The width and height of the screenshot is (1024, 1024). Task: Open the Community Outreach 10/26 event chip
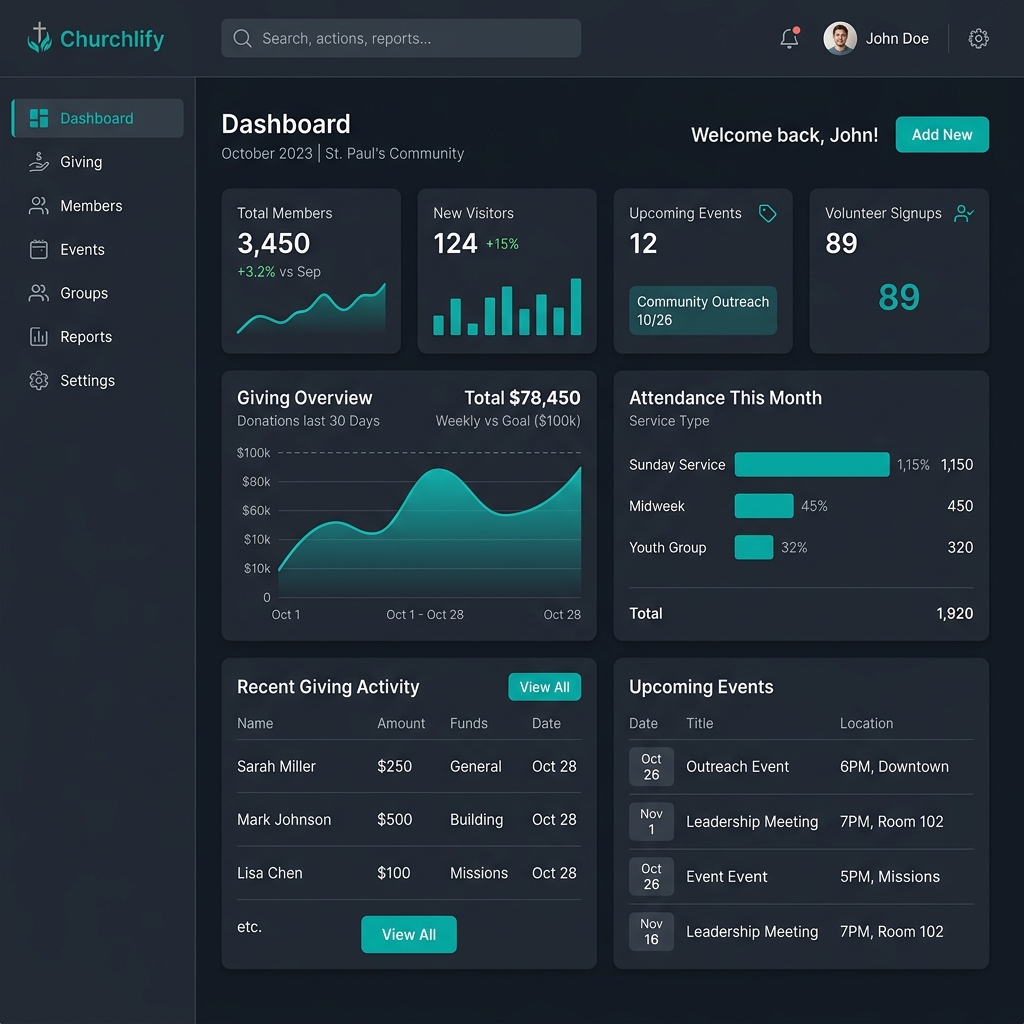point(703,311)
